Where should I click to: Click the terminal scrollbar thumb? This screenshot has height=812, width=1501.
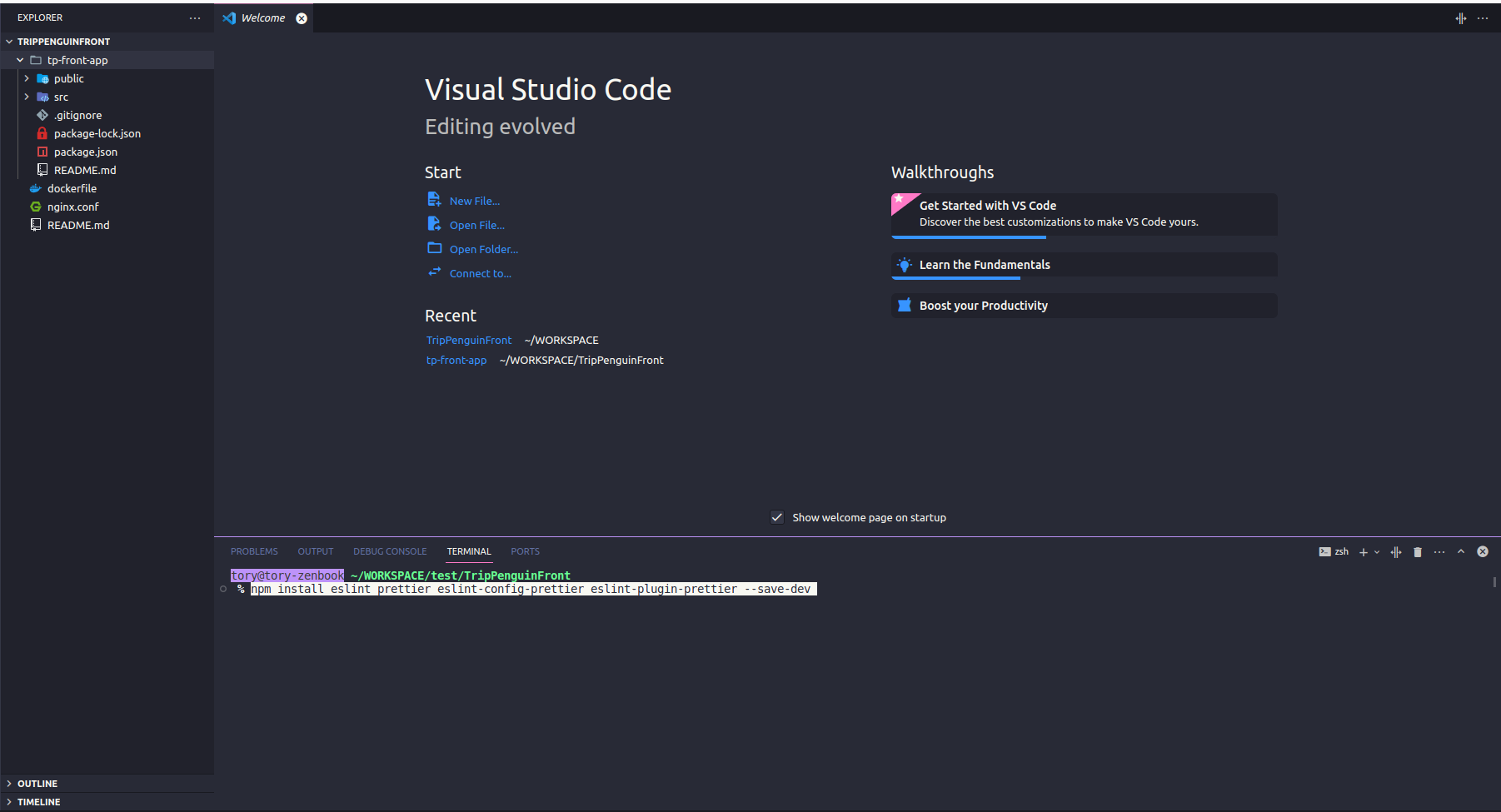[x=1495, y=582]
